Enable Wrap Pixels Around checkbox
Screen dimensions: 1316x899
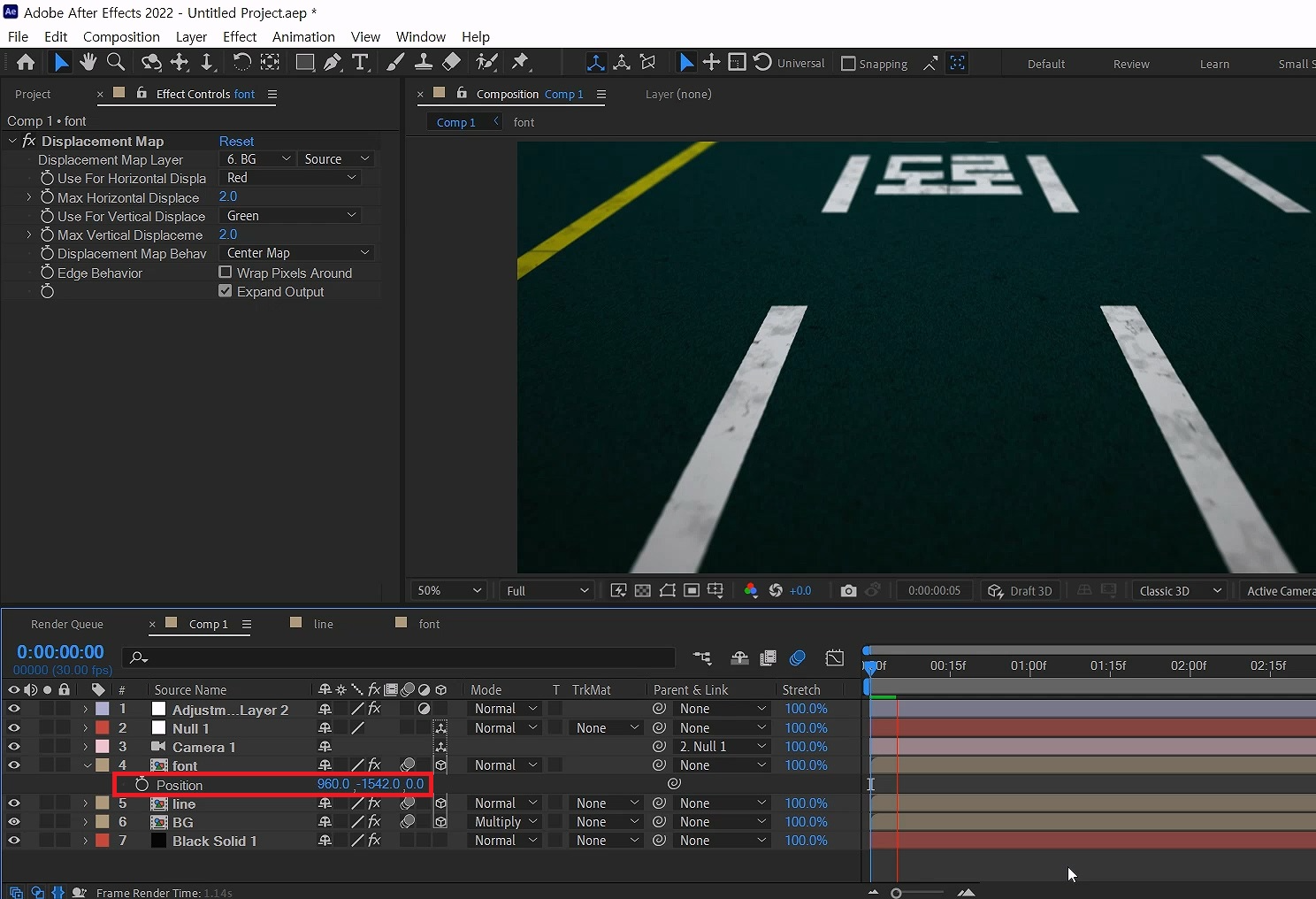(226, 273)
